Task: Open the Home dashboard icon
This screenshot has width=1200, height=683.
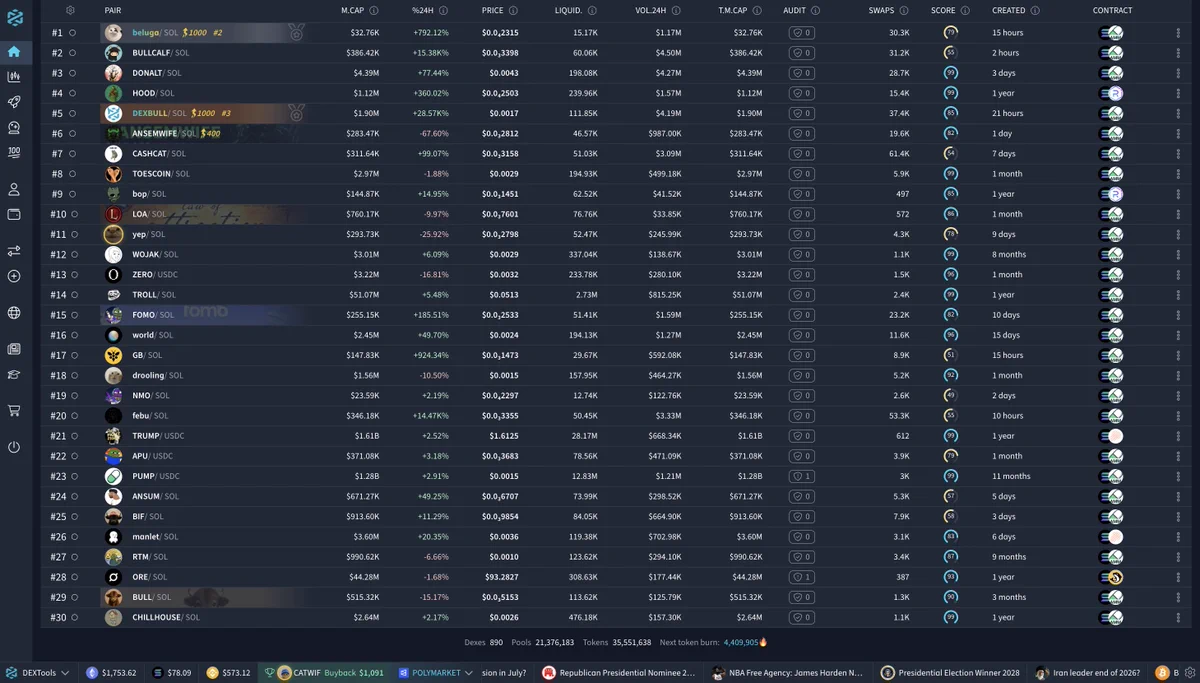Action: click(x=14, y=51)
